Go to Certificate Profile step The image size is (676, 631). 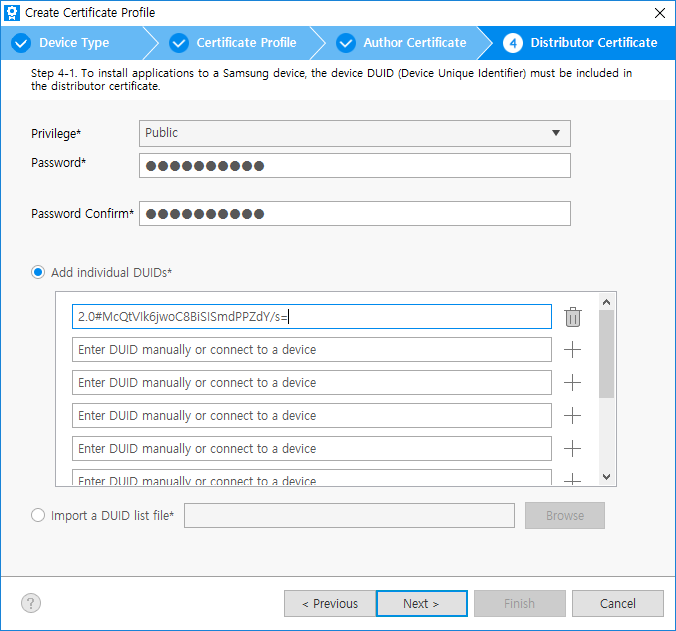coord(246,43)
